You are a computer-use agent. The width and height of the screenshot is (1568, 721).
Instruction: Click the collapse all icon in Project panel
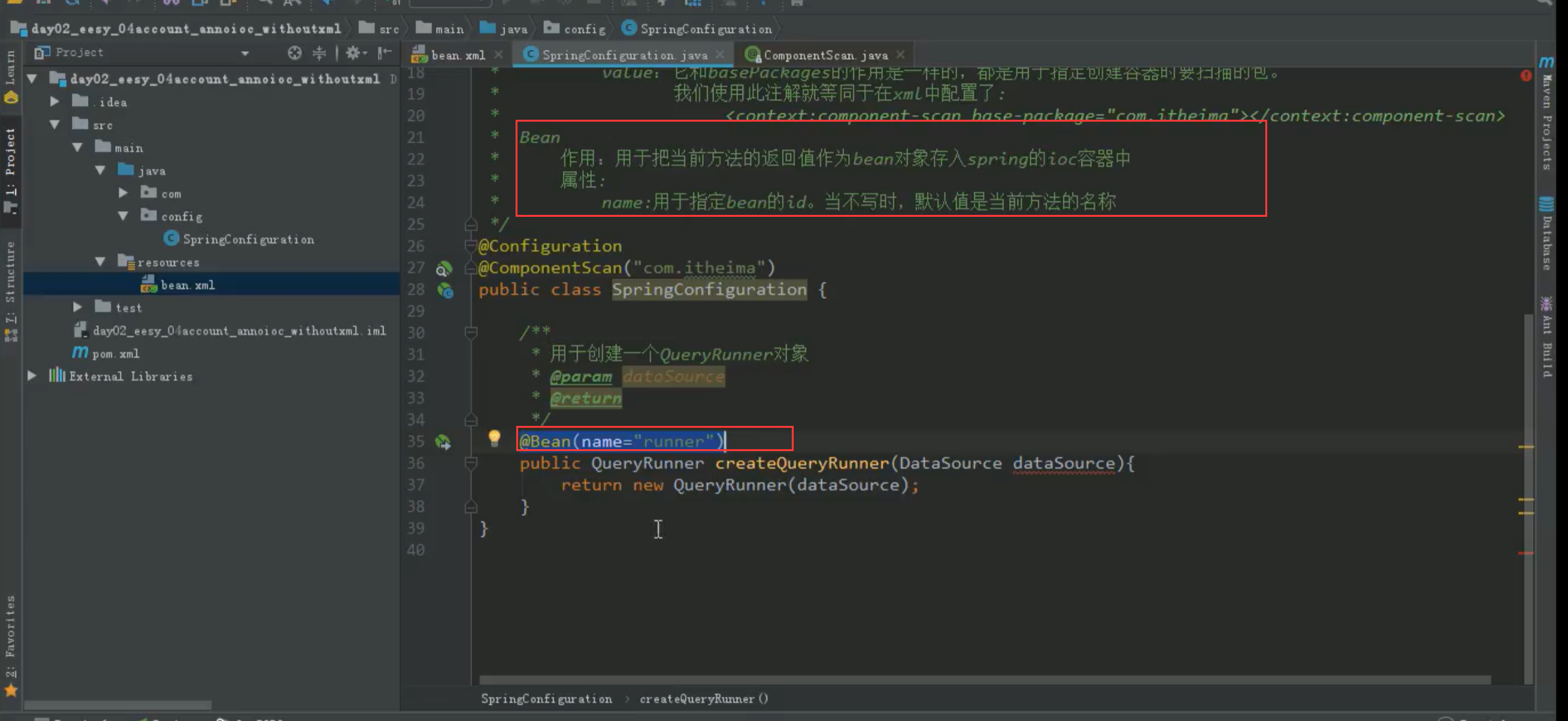pyautogui.click(x=320, y=52)
